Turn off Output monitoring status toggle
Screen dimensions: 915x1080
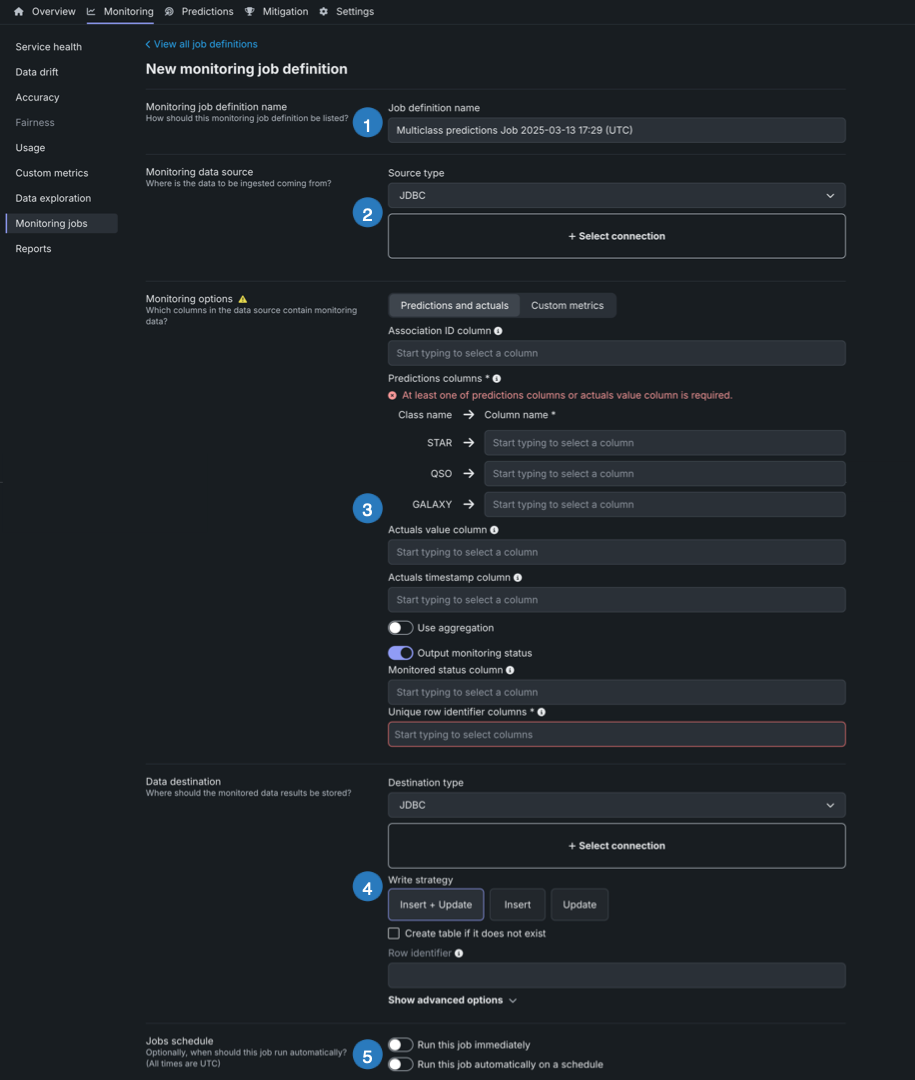[x=400, y=653]
